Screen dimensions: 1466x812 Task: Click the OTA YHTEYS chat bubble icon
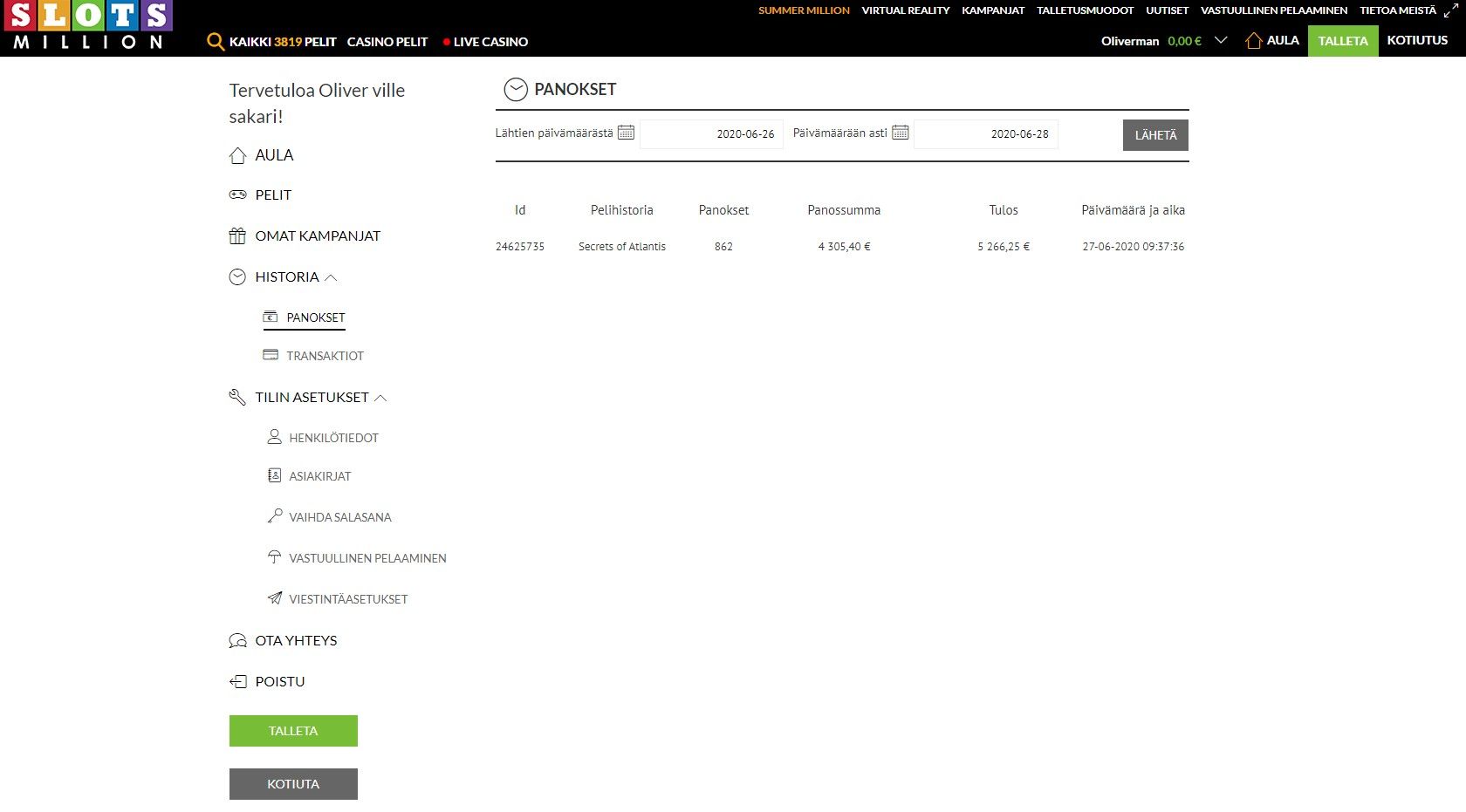pos(237,640)
